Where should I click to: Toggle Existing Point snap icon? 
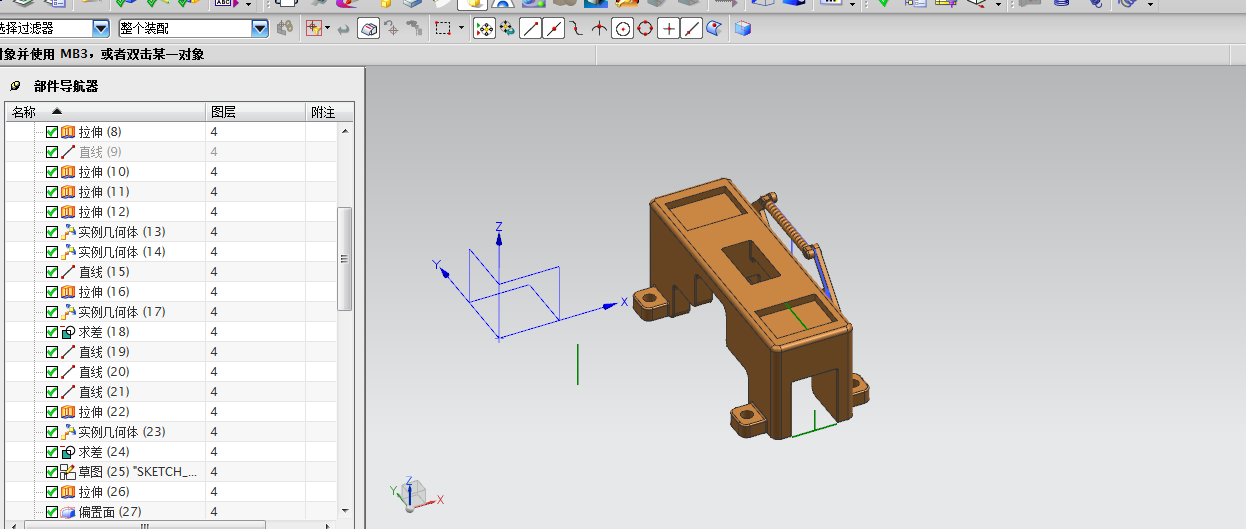pos(669,29)
